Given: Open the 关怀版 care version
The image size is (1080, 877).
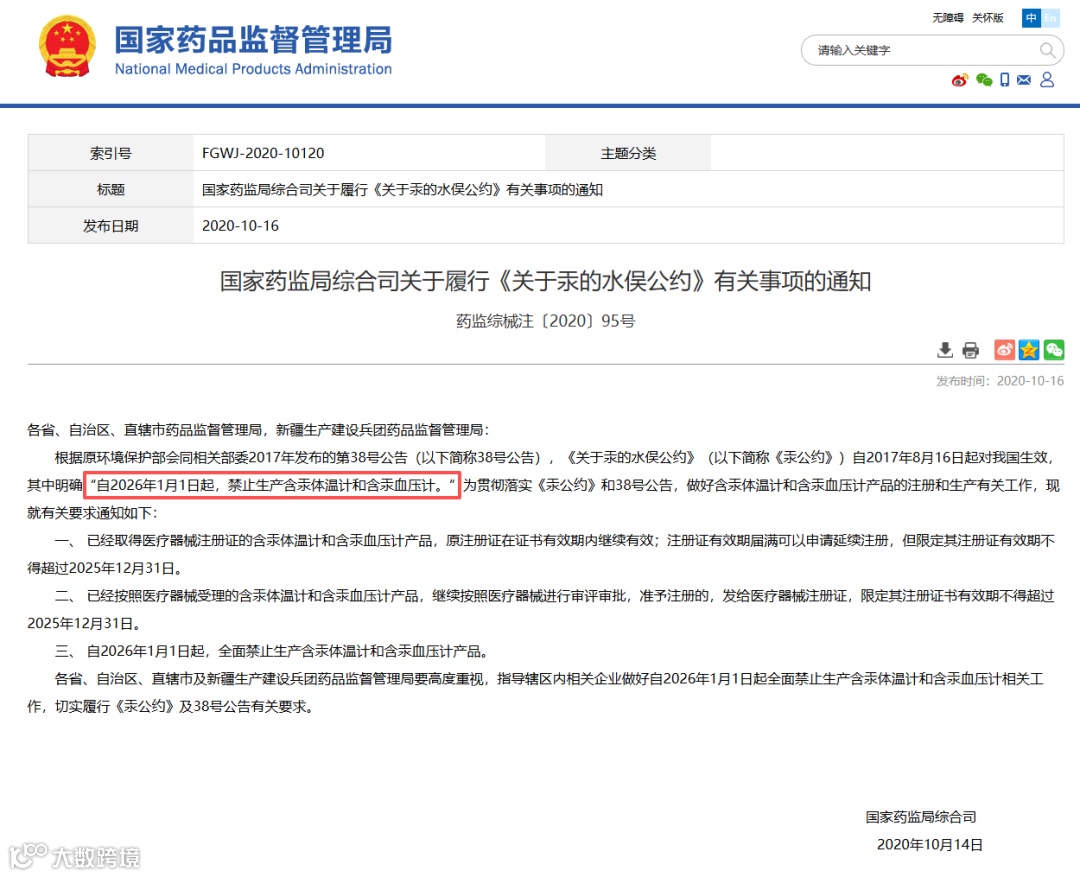Looking at the screenshot, I should pyautogui.click(x=987, y=17).
